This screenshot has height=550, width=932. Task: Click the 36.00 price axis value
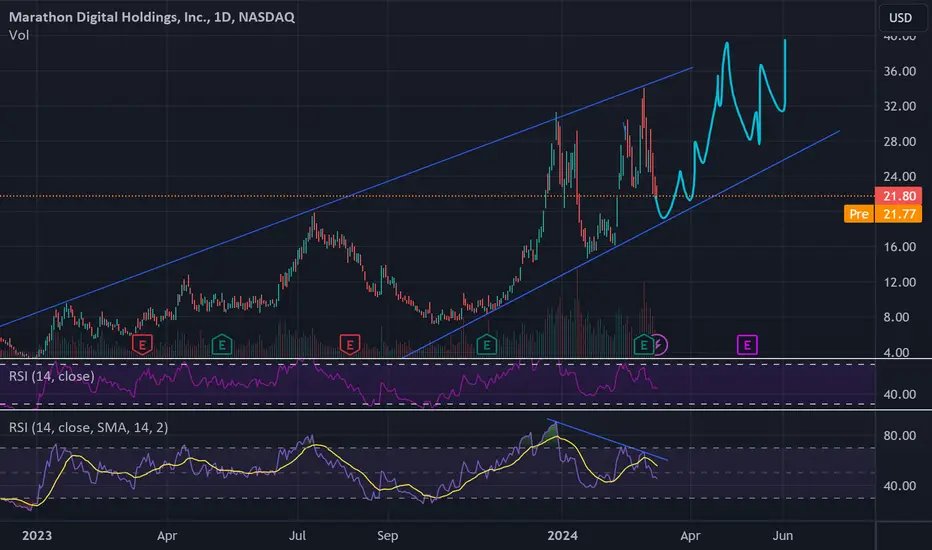tap(899, 71)
